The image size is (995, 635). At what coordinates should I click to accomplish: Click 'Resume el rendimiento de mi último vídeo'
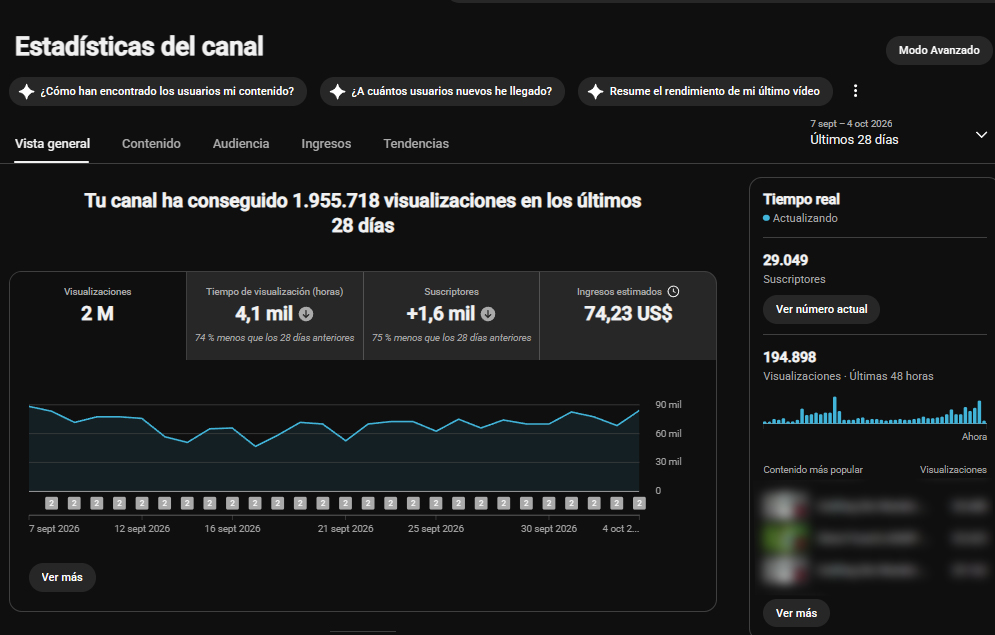pyautogui.click(x=705, y=91)
